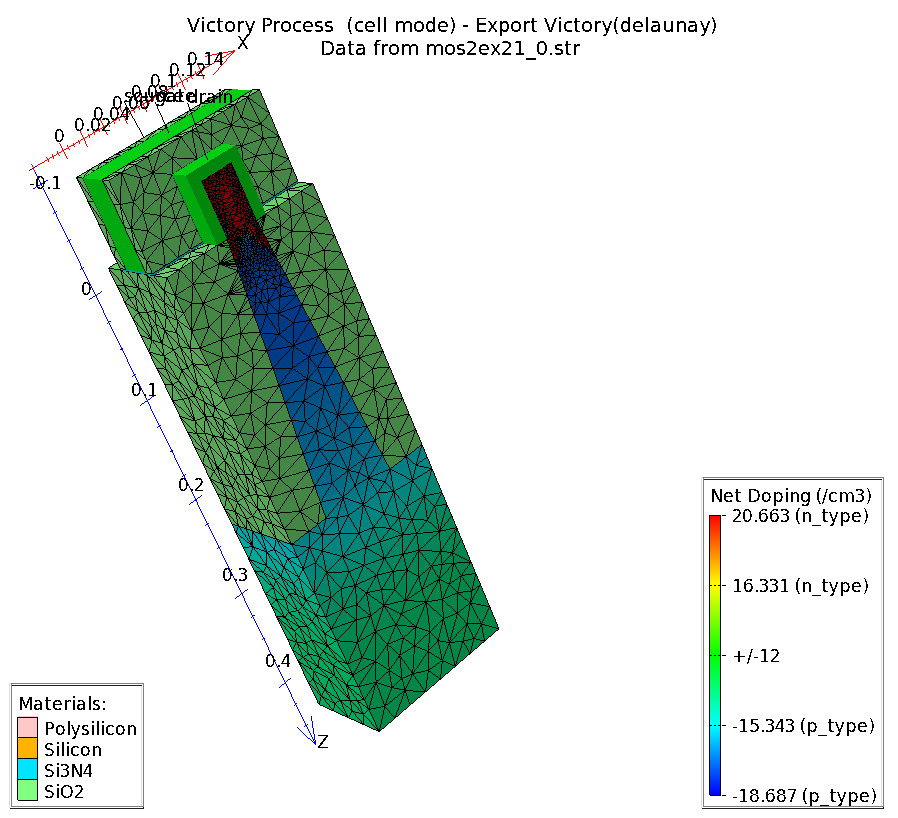Click the red X axis arrow label
Screen dimensions: 898x818
[x=242, y=42]
